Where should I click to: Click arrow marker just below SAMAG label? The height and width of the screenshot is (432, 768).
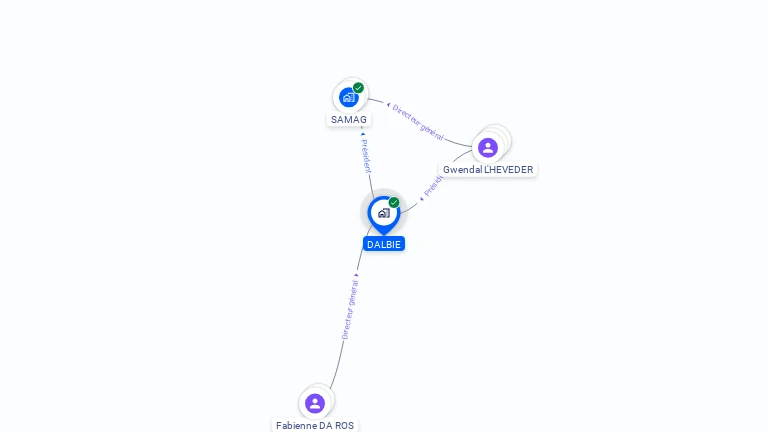(363, 134)
